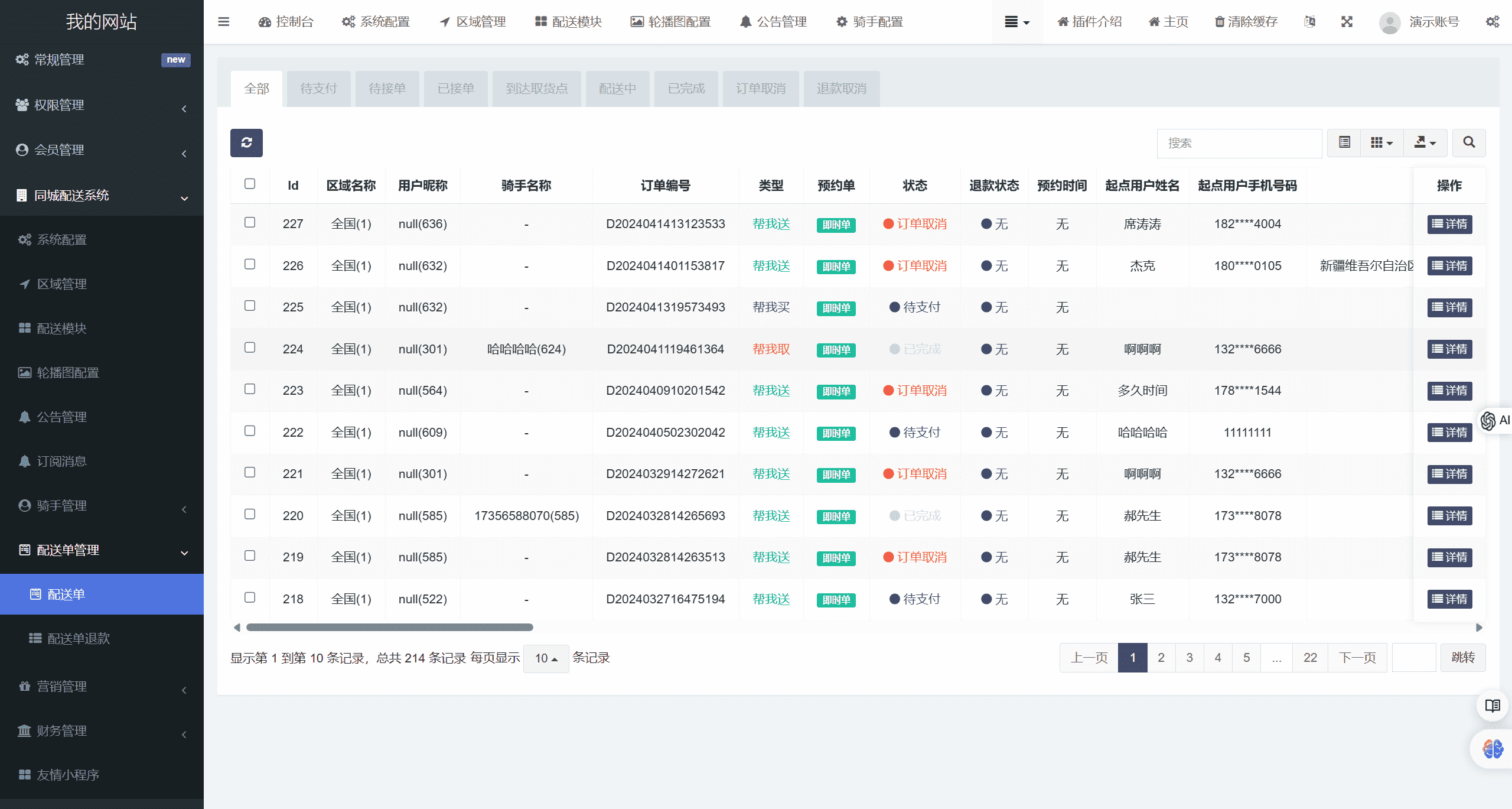Open the top bar list menu dropdown
The image size is (1512, 809).
1017,22
